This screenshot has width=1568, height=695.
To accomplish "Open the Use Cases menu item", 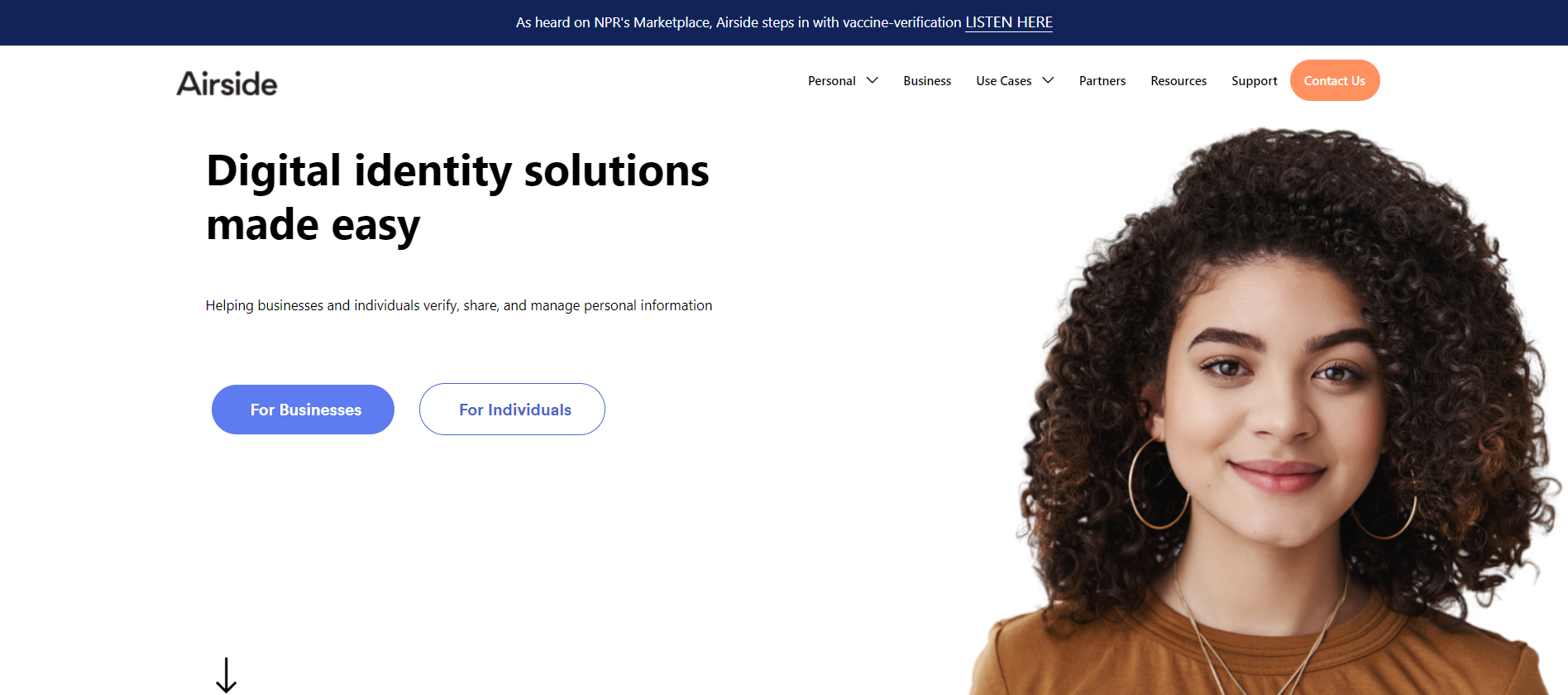I will 1003,81.
